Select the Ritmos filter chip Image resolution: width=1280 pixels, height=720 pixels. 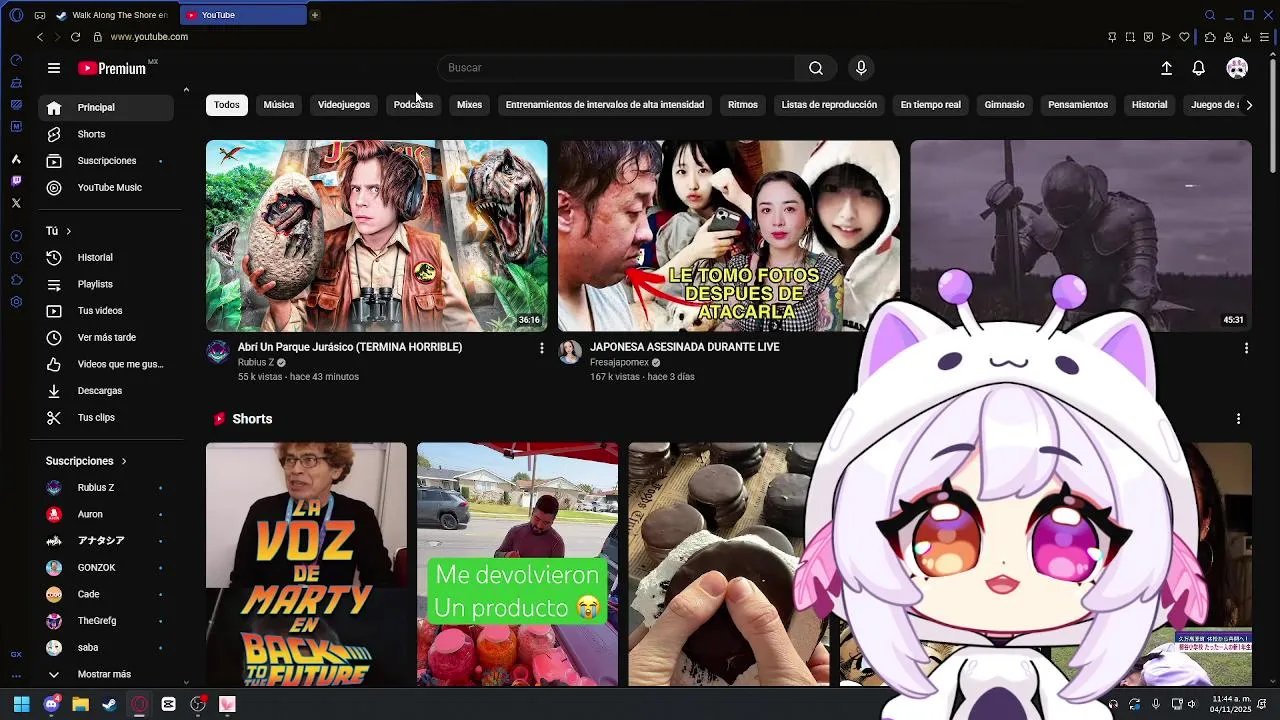coord(743,105)
